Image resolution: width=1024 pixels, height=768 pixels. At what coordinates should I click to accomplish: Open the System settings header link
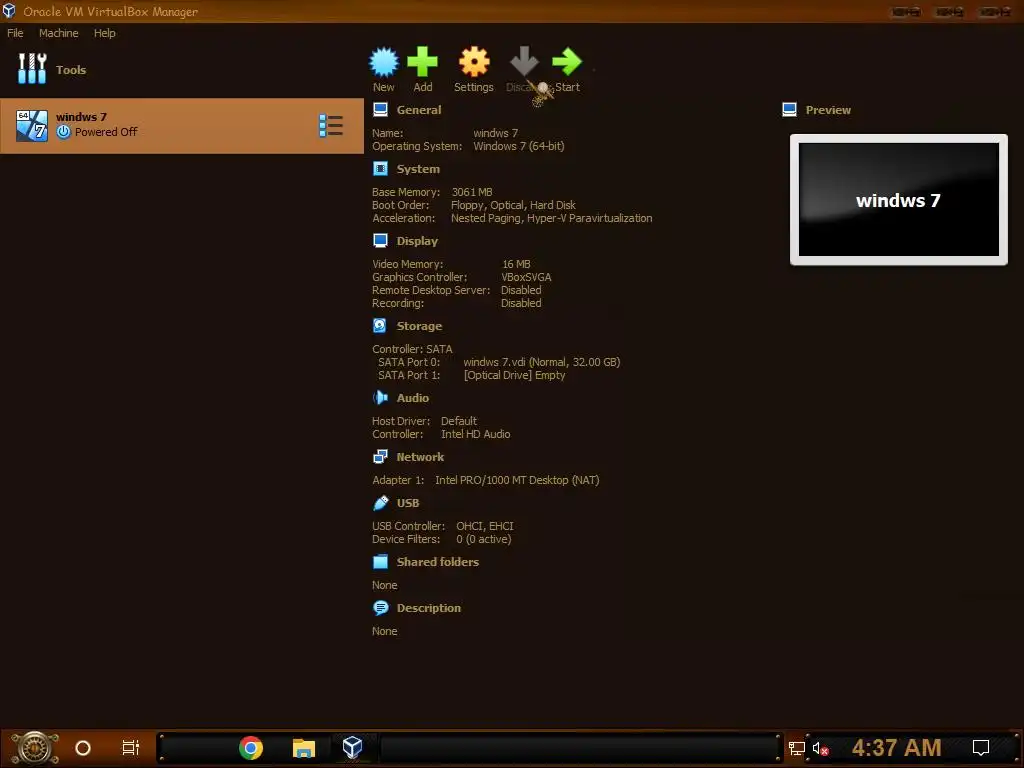tap(418, 168)
